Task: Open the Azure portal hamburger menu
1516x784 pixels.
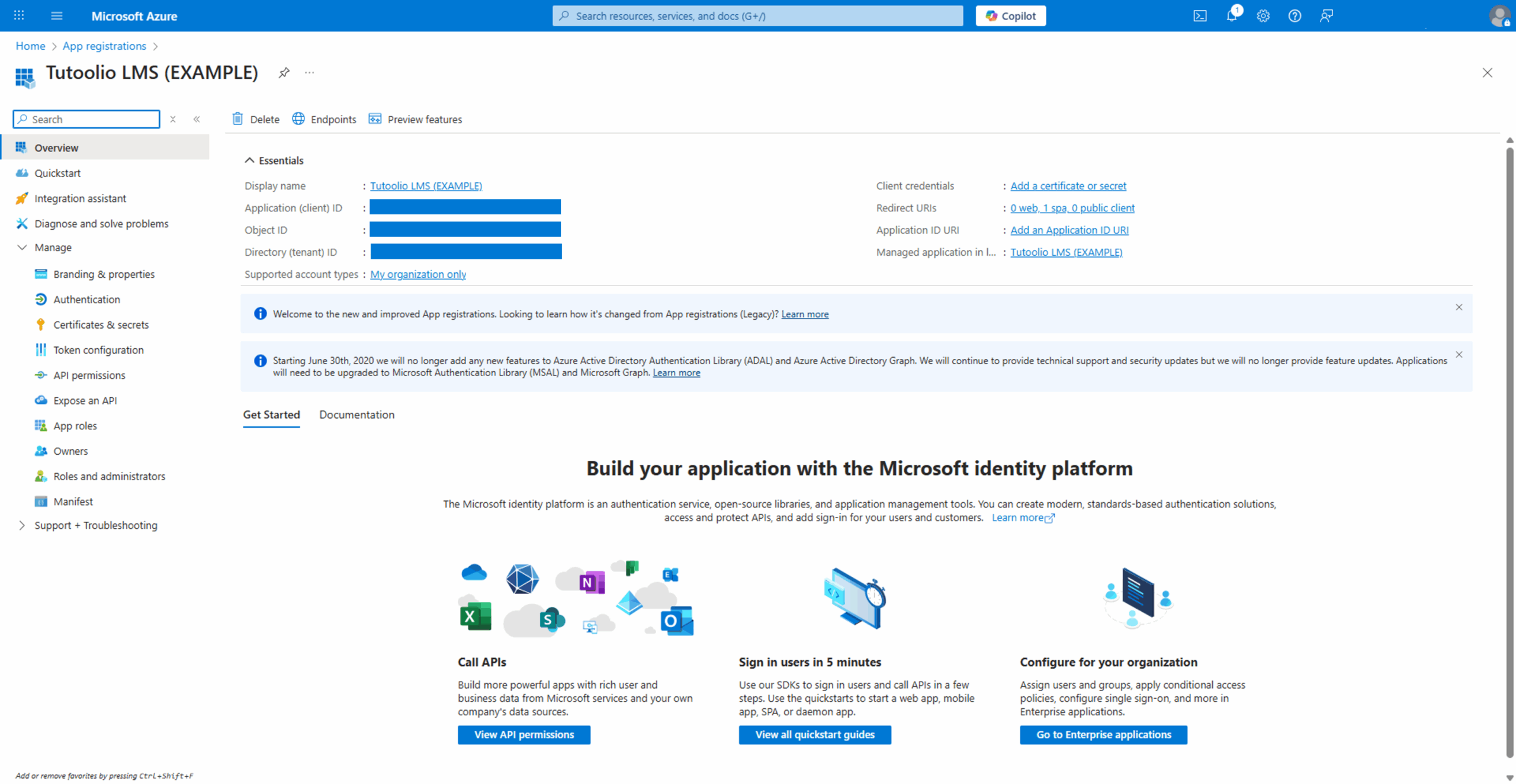Action: pos(57,16)
